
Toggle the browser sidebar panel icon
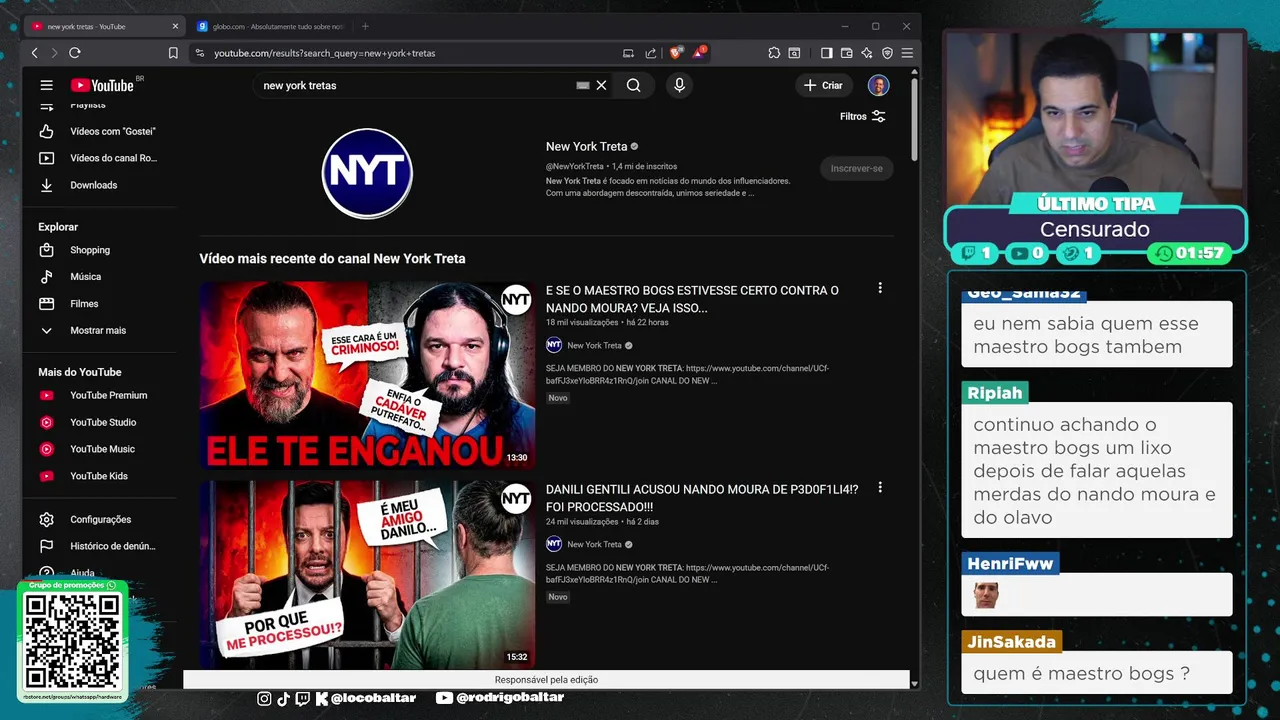point(826,53)
